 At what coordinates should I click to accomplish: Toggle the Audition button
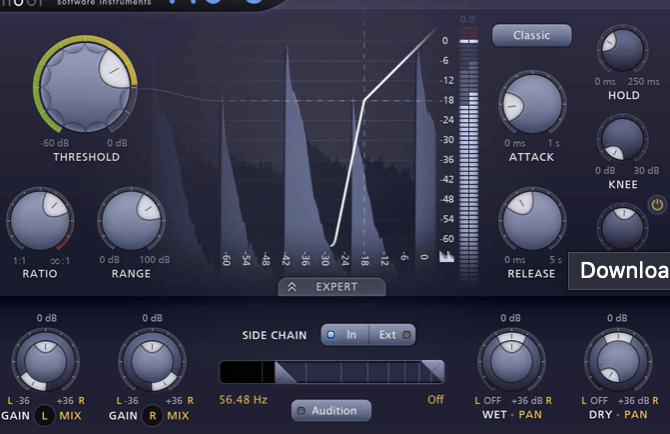pyautogui.click(x=331, y=411)
